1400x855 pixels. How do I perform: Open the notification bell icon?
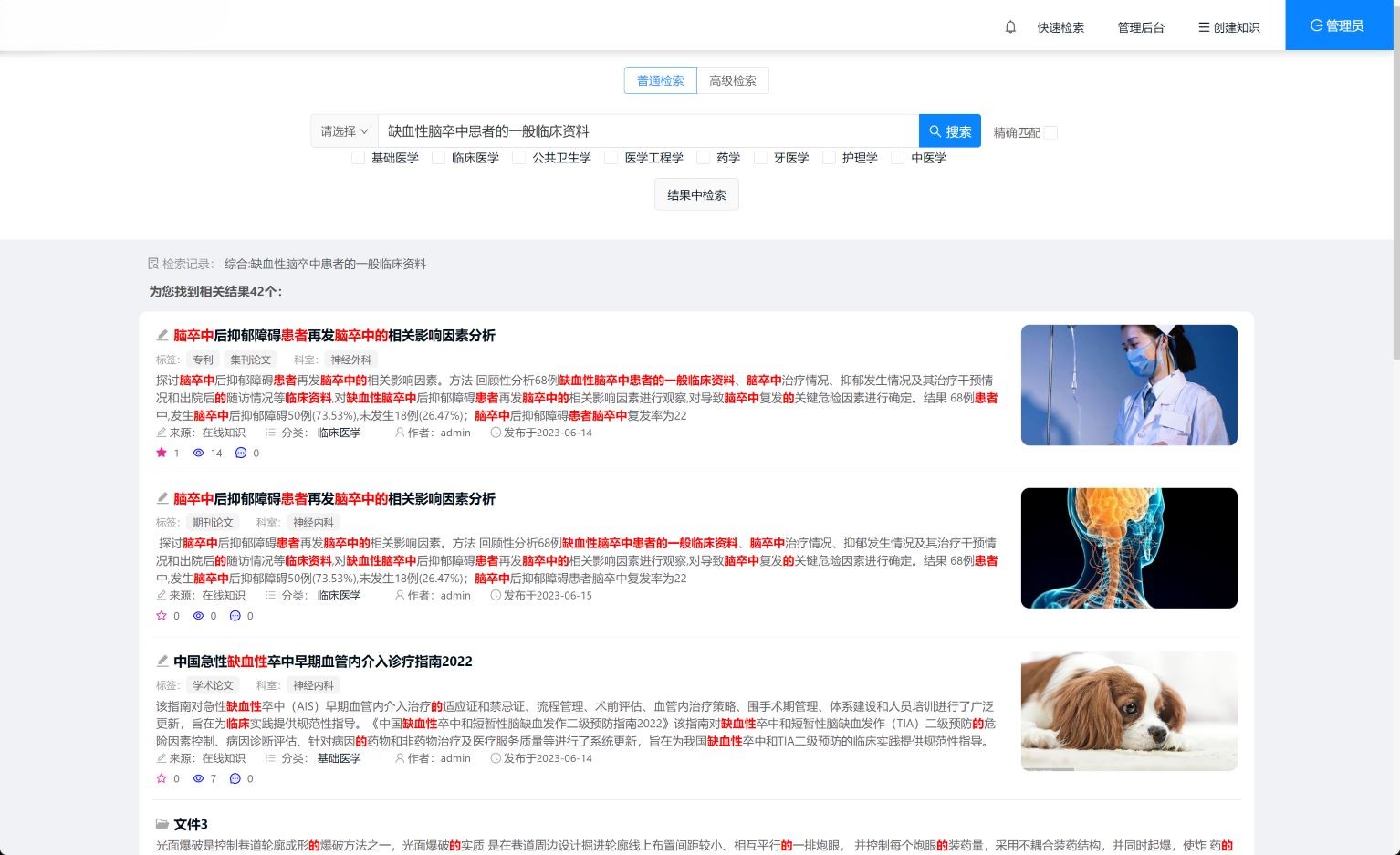point(1009,26)
